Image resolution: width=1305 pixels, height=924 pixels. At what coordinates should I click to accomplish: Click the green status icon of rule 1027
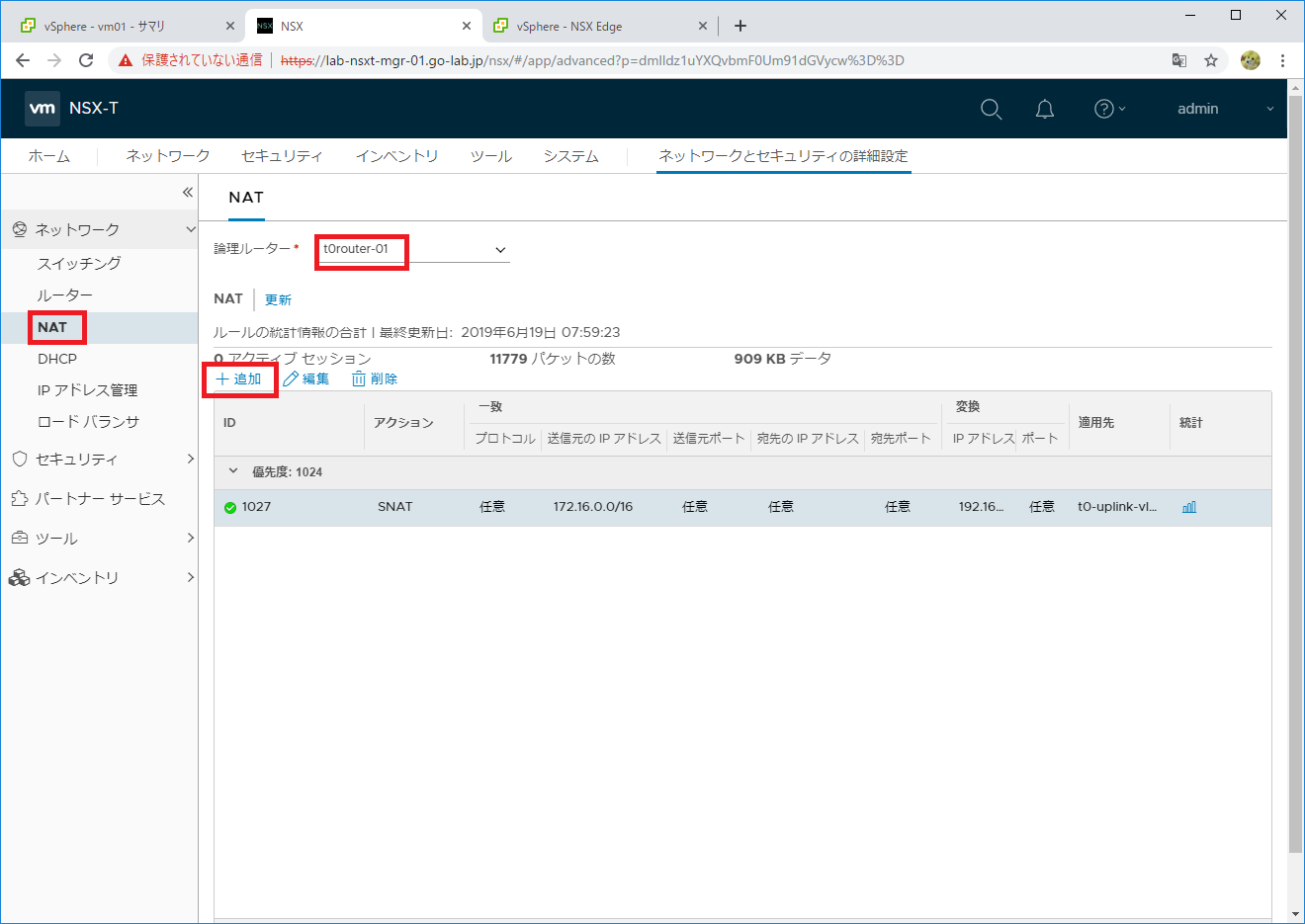[230, 507]
